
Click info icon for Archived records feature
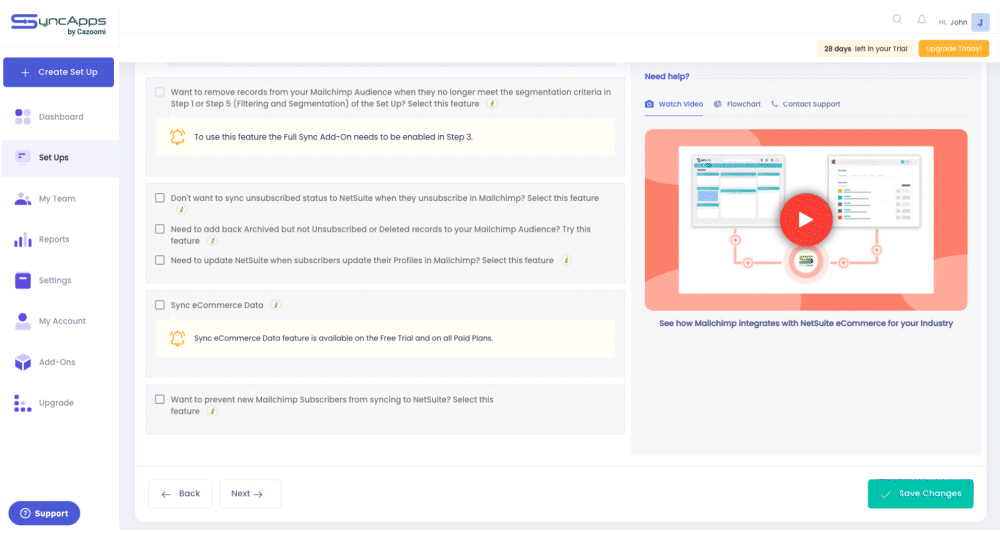212,241
